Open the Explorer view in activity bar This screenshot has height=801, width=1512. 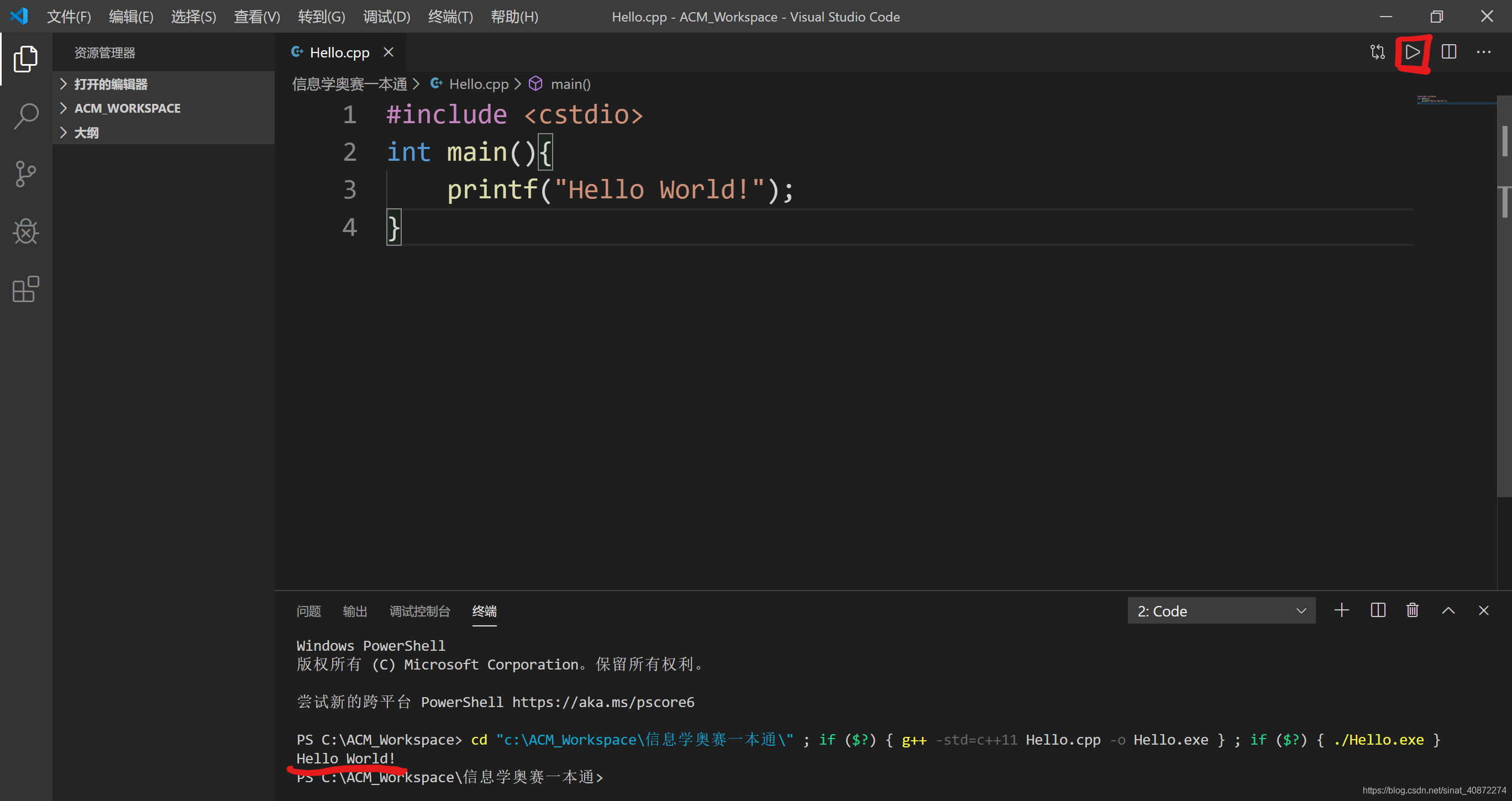(x=26, y=59)
